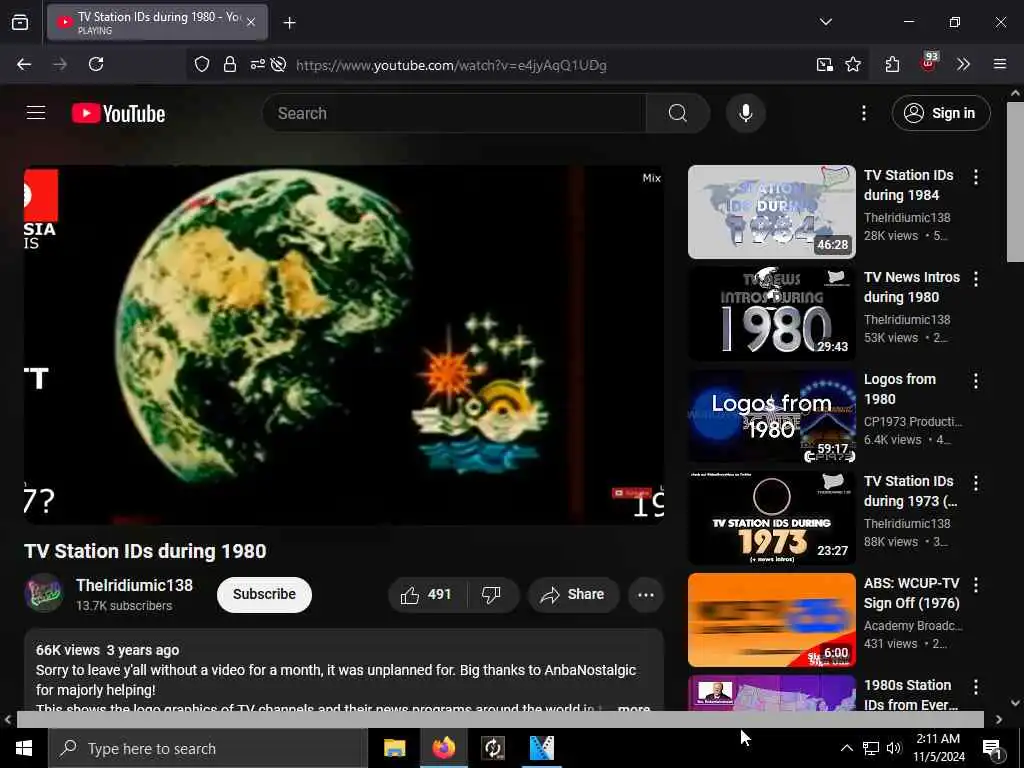
Task: Open TheIridiumic138 channel name link
Action: tap(134, 585)
